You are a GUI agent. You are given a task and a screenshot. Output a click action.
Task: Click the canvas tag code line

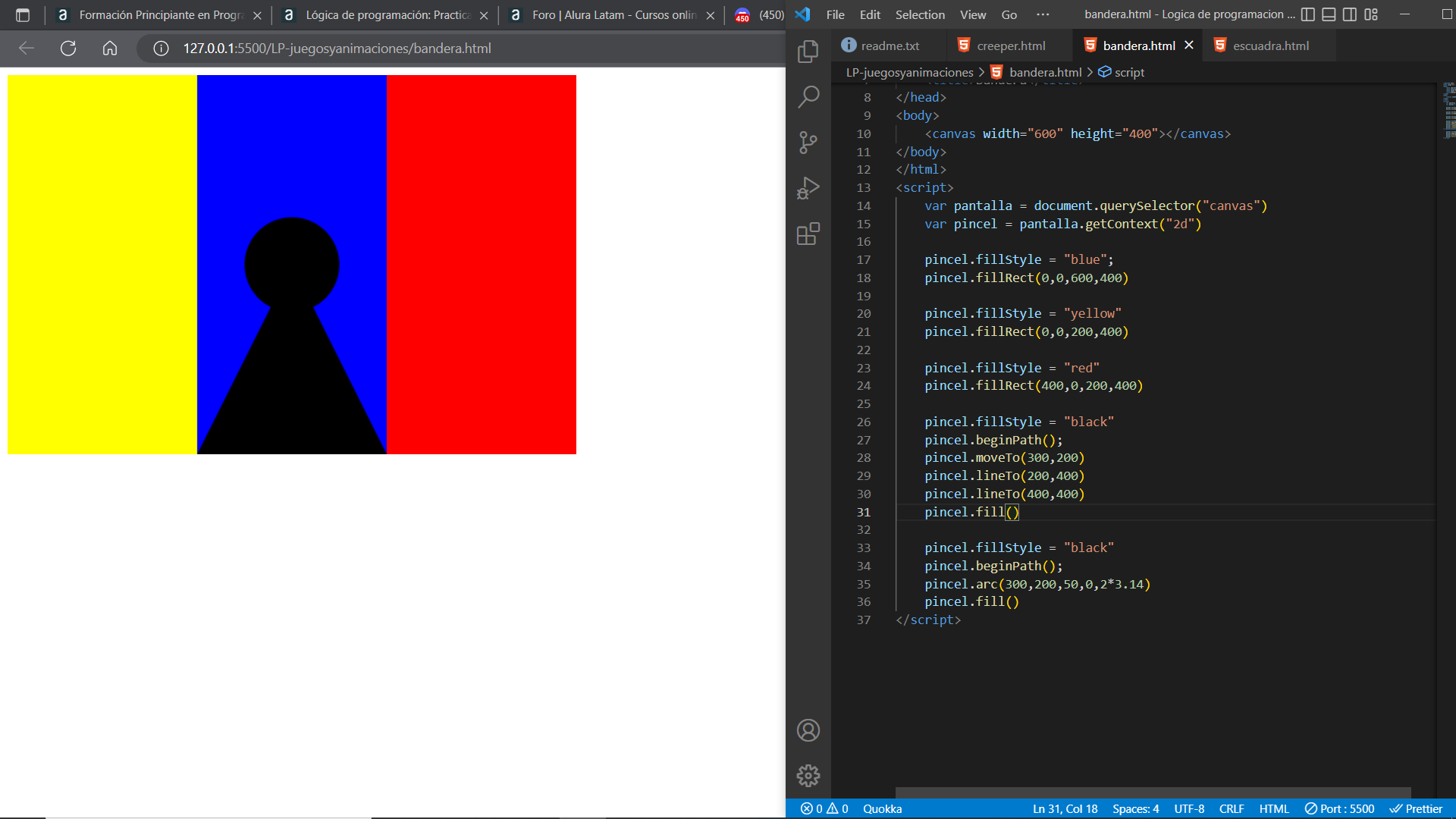1078,133
